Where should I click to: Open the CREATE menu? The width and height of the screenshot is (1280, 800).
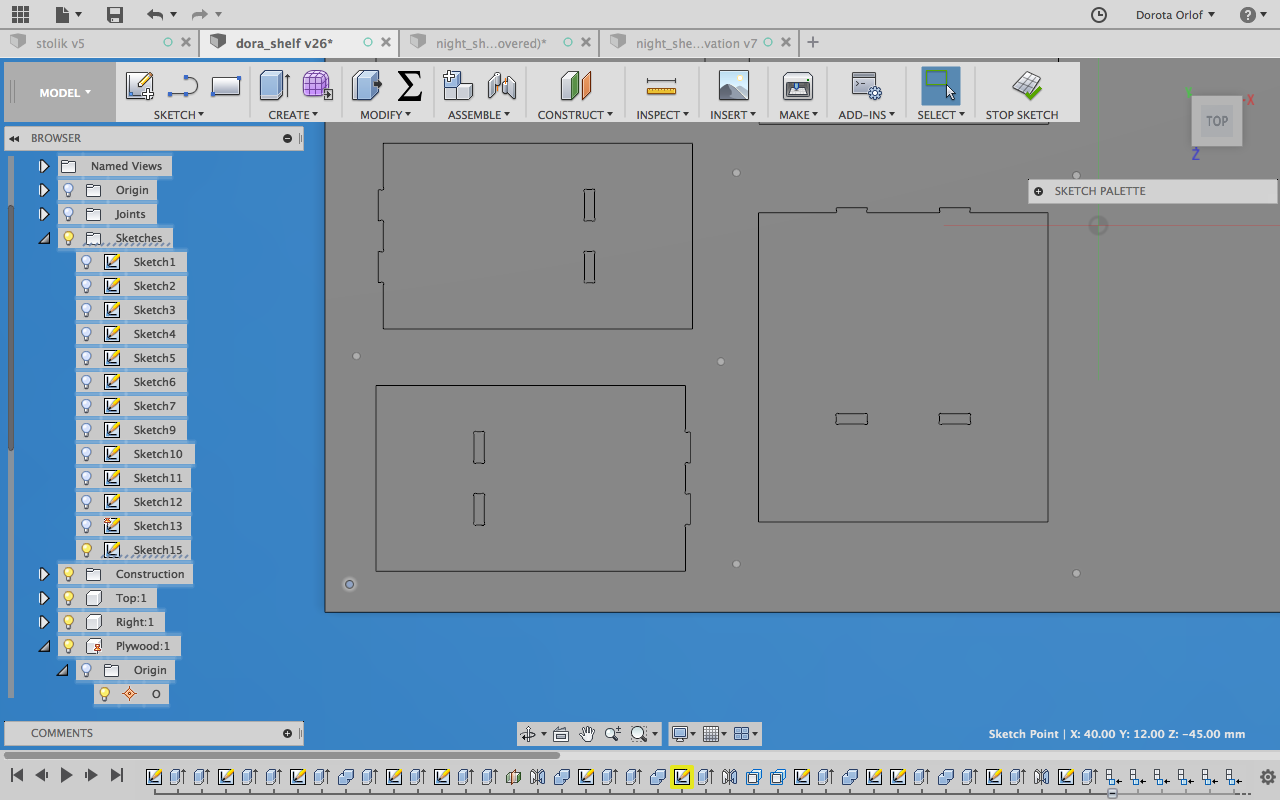[293, 115]
